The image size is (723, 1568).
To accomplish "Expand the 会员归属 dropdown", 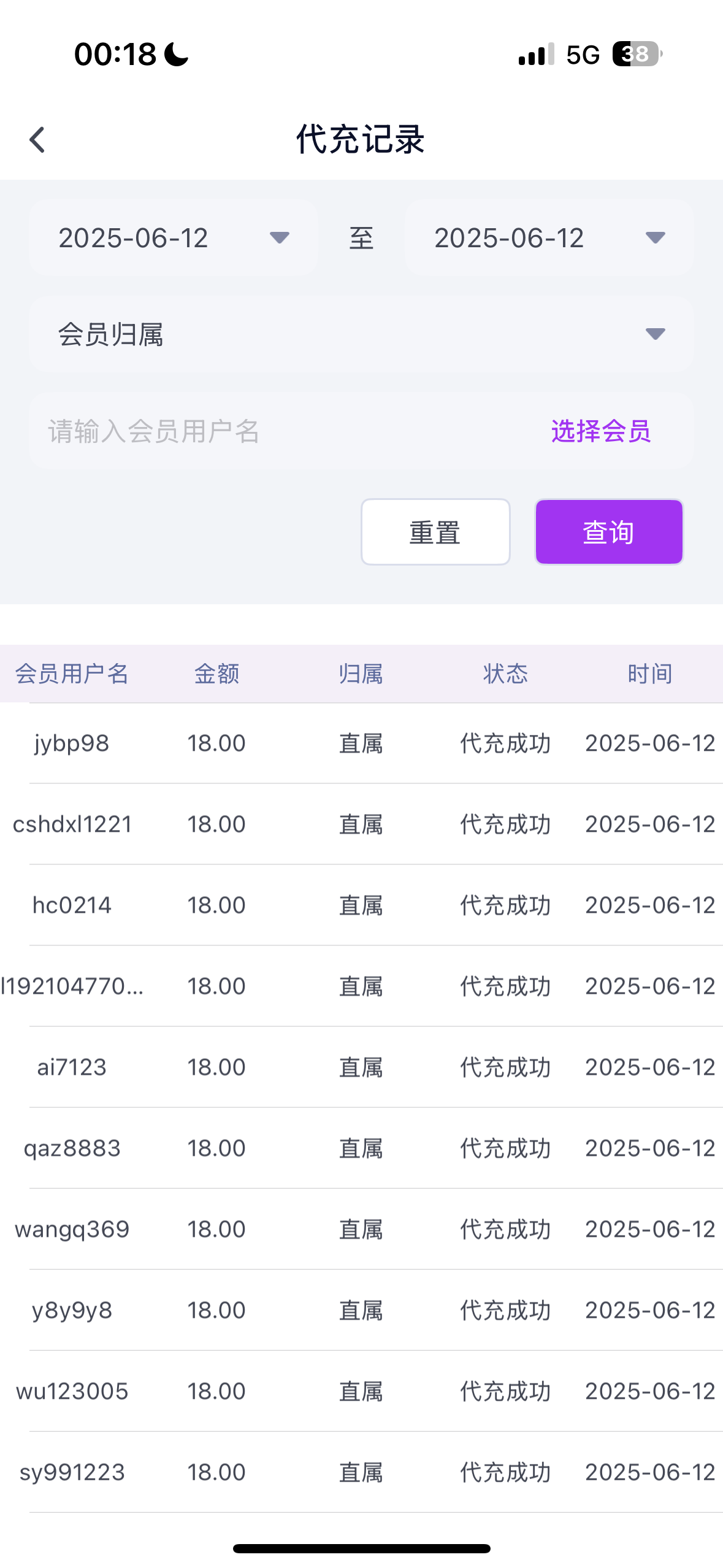I will 361,334.
